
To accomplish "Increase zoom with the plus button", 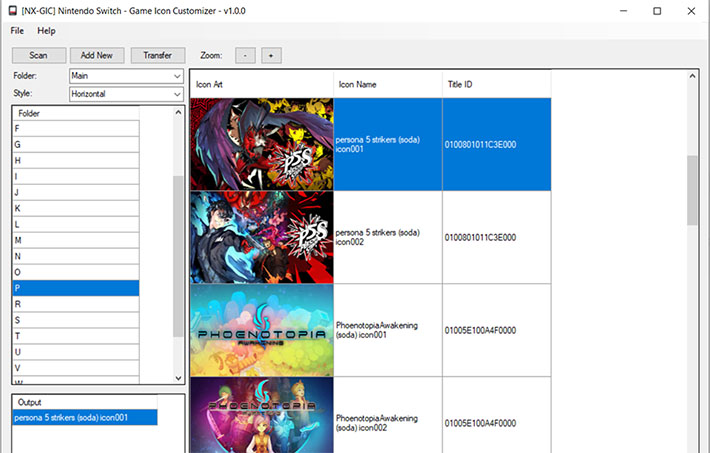I will coord(271,56).
